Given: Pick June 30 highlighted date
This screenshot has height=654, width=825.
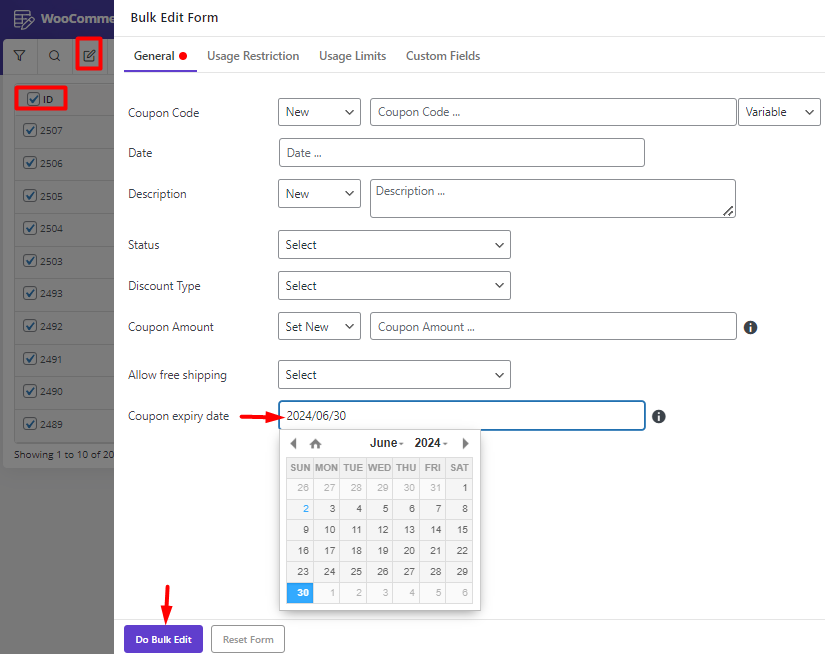Looking at the screenshot, I should coord(300,593).
